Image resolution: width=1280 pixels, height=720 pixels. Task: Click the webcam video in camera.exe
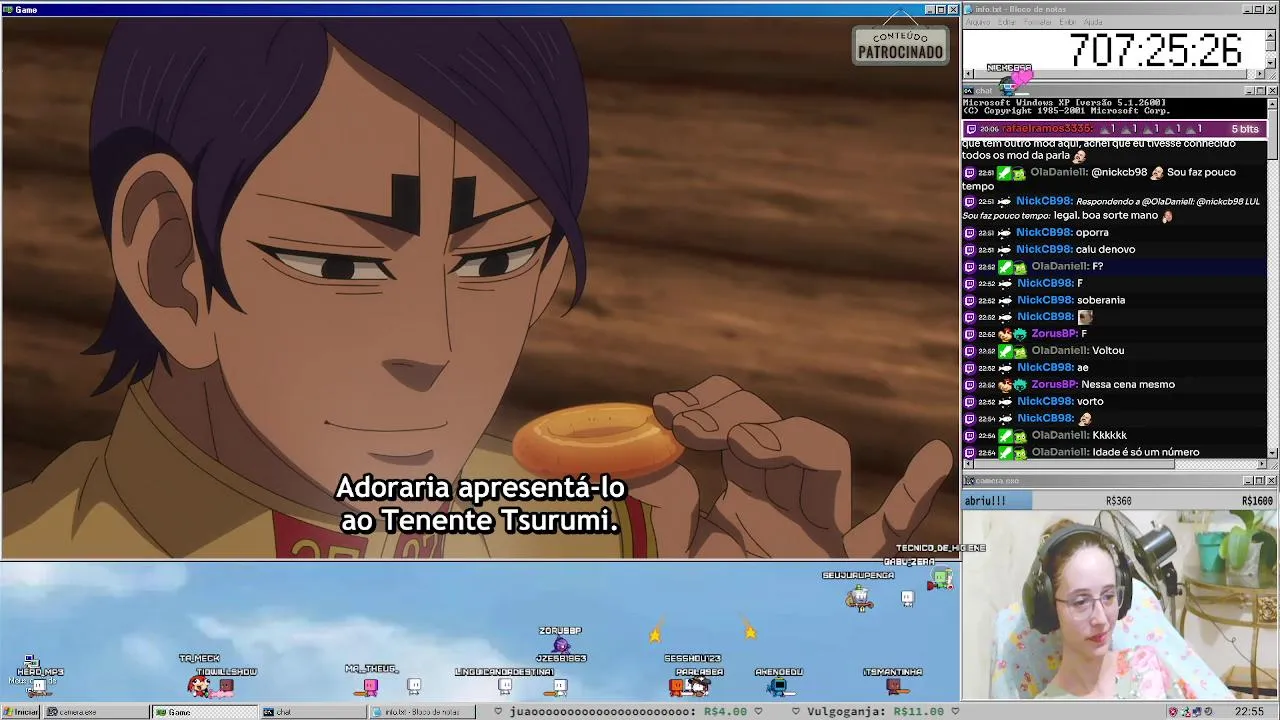coord(1120,605)
